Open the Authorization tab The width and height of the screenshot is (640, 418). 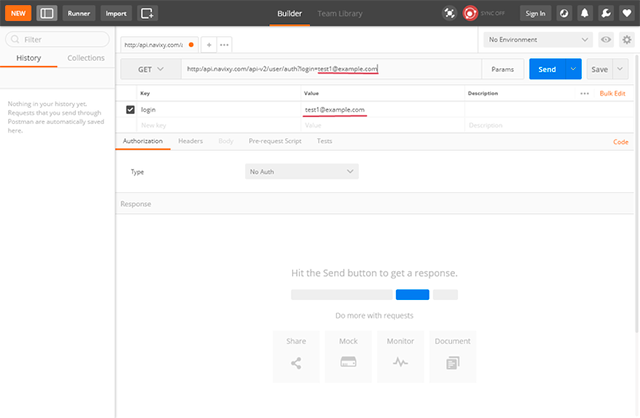(143, 141)
